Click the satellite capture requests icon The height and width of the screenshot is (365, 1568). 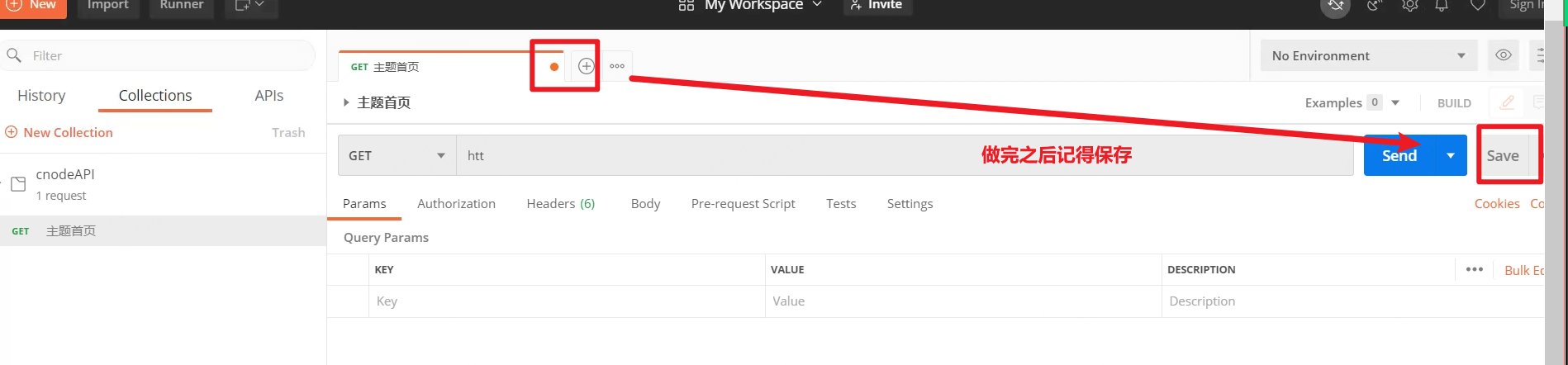pos(1374,6)
